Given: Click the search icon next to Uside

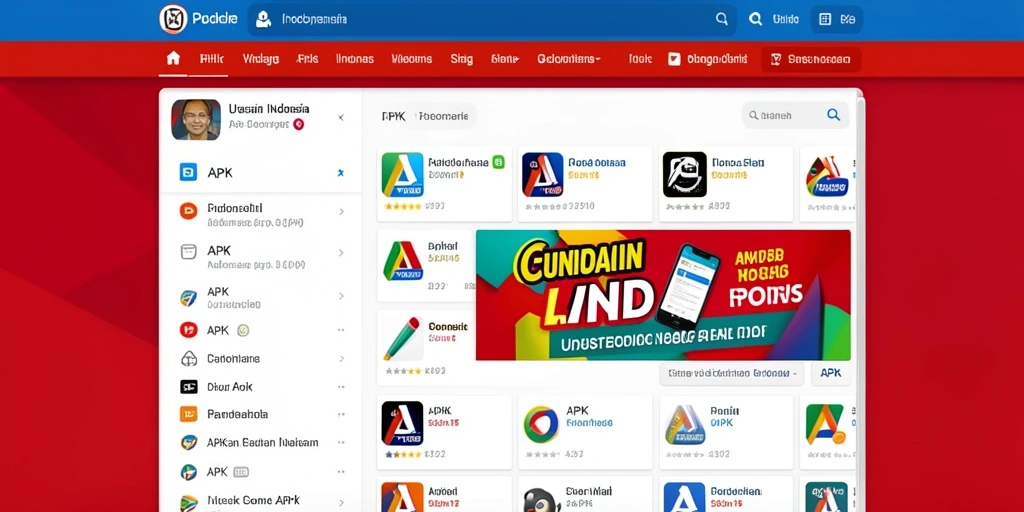Looking at the screenshot, I should (756, 19).
